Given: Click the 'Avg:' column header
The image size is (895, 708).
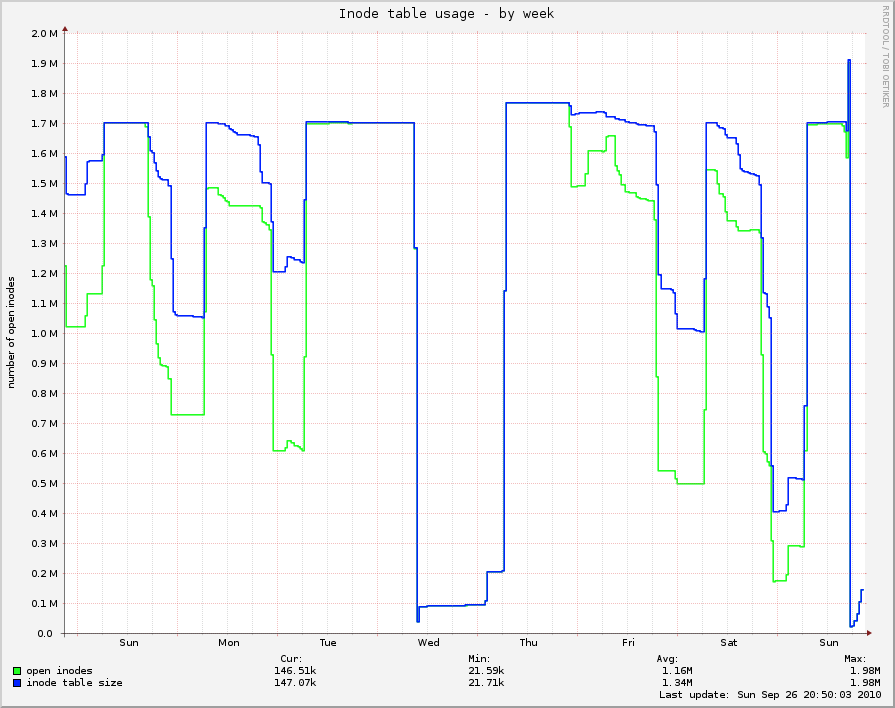Looking at the screenshot, I should [667, 659].
